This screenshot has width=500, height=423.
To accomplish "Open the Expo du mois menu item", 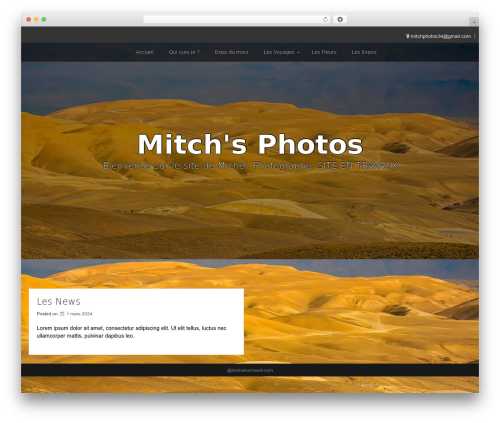I will click(x=231, y=52).
